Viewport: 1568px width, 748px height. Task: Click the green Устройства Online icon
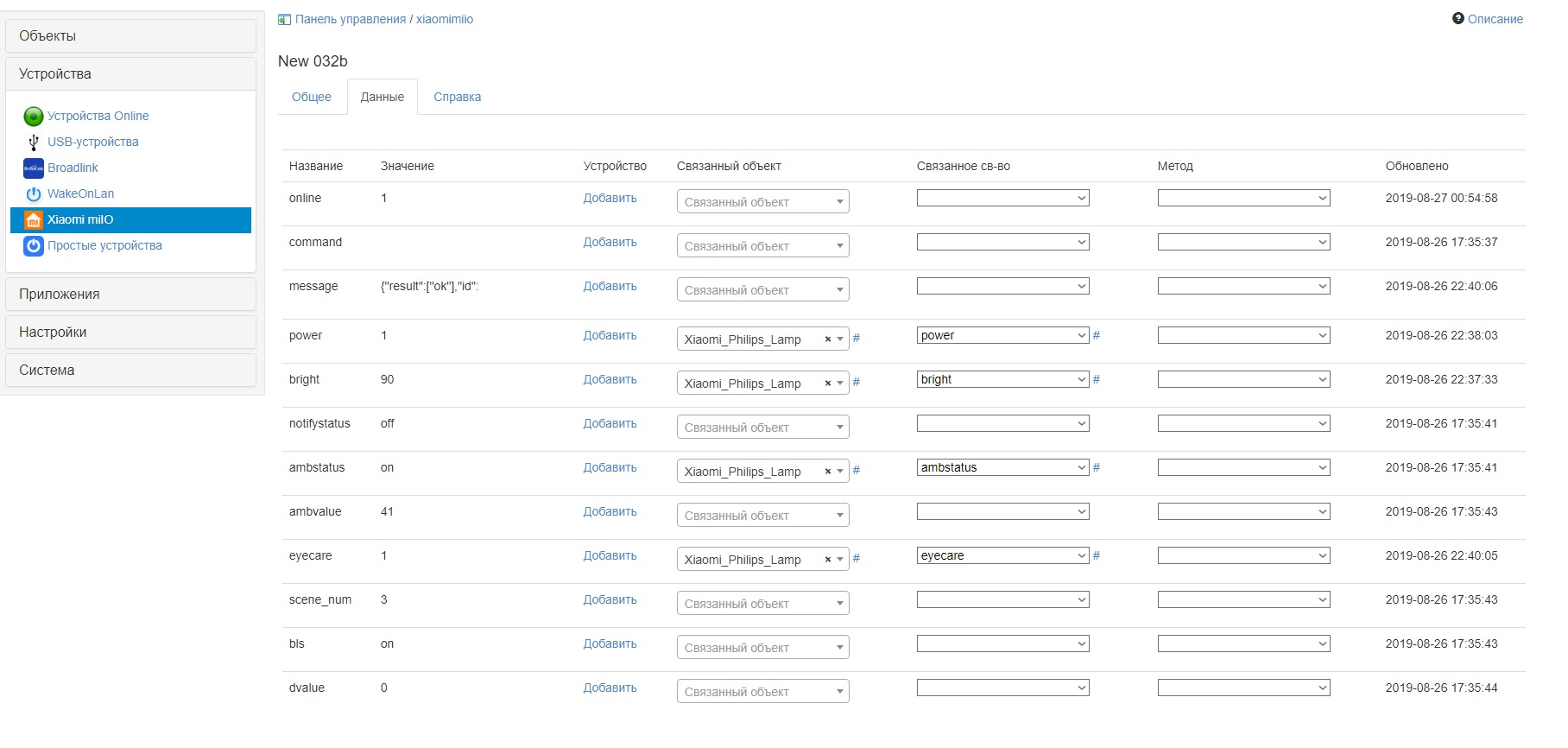[x=34, y=117]
